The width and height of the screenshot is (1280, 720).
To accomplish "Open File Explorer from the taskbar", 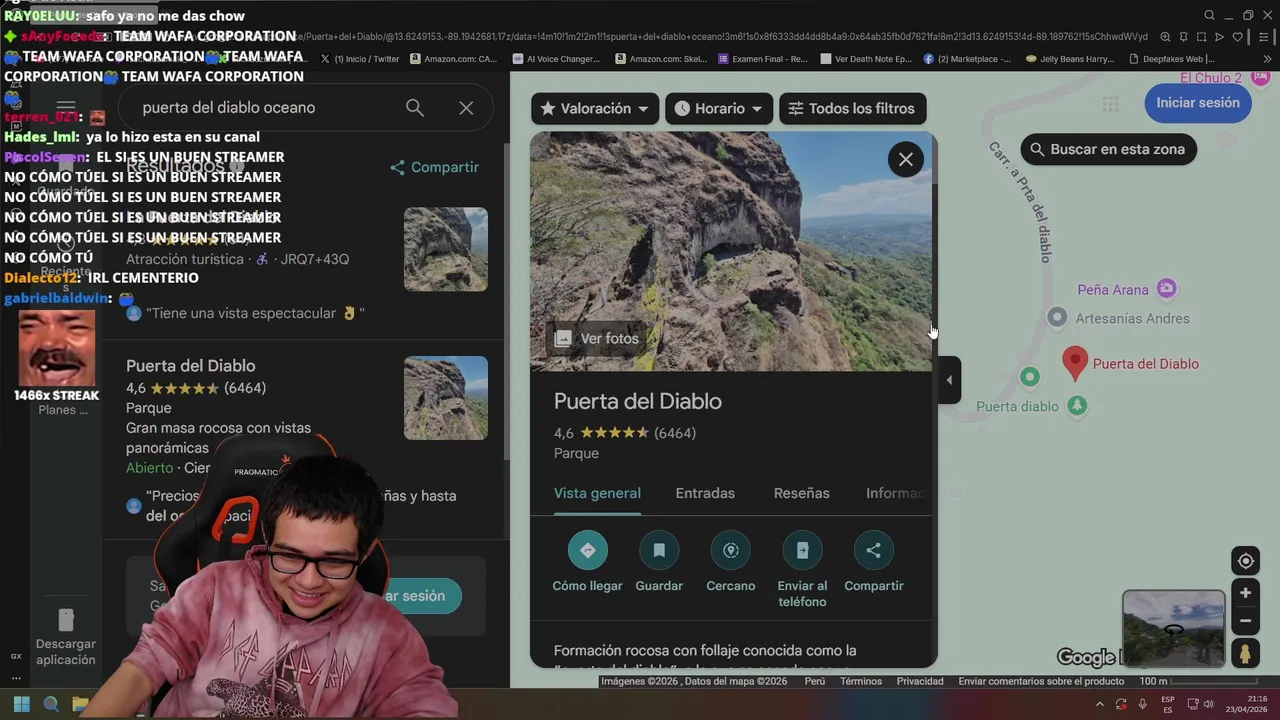I will 81,704.
